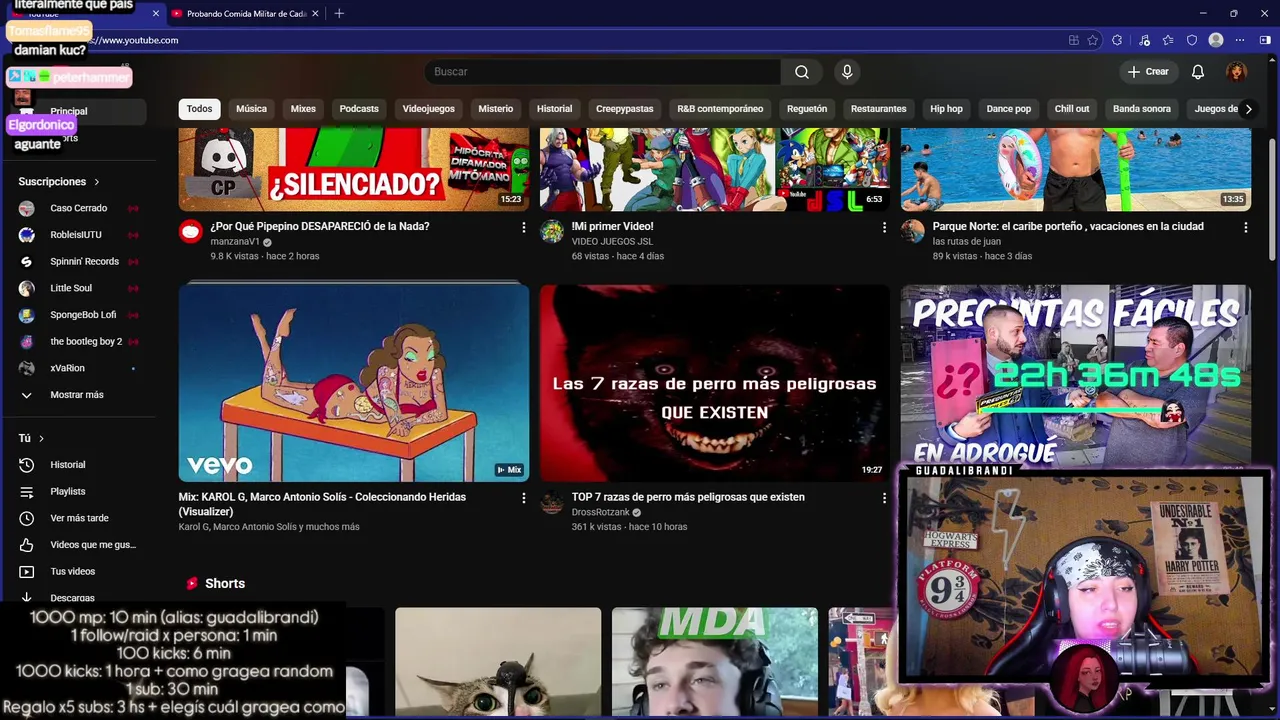Open Ver más tarde in sidebar
Screen dimensions: 1280x720
pos(80,518)
